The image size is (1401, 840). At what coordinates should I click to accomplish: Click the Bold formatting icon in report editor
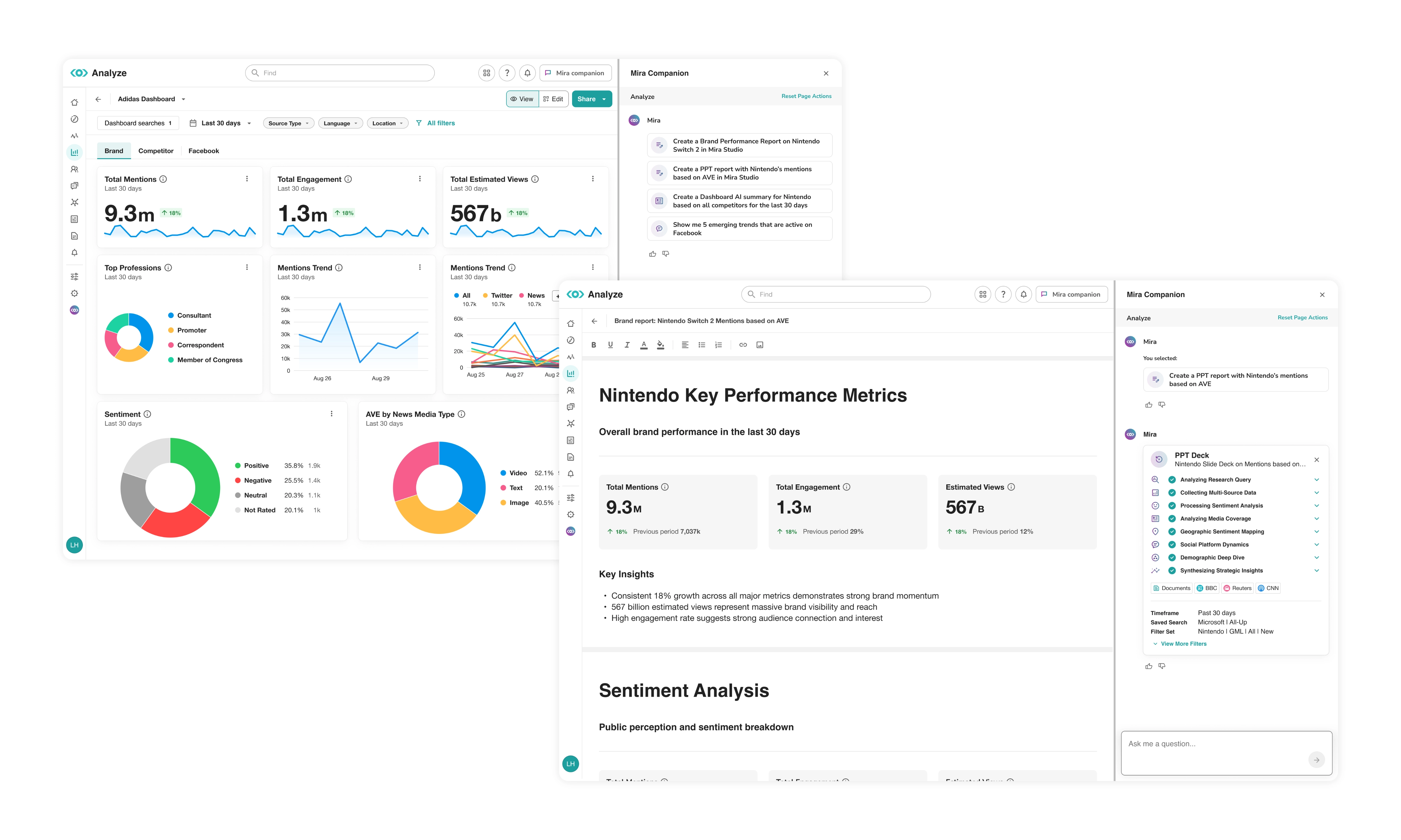(593, 345)
